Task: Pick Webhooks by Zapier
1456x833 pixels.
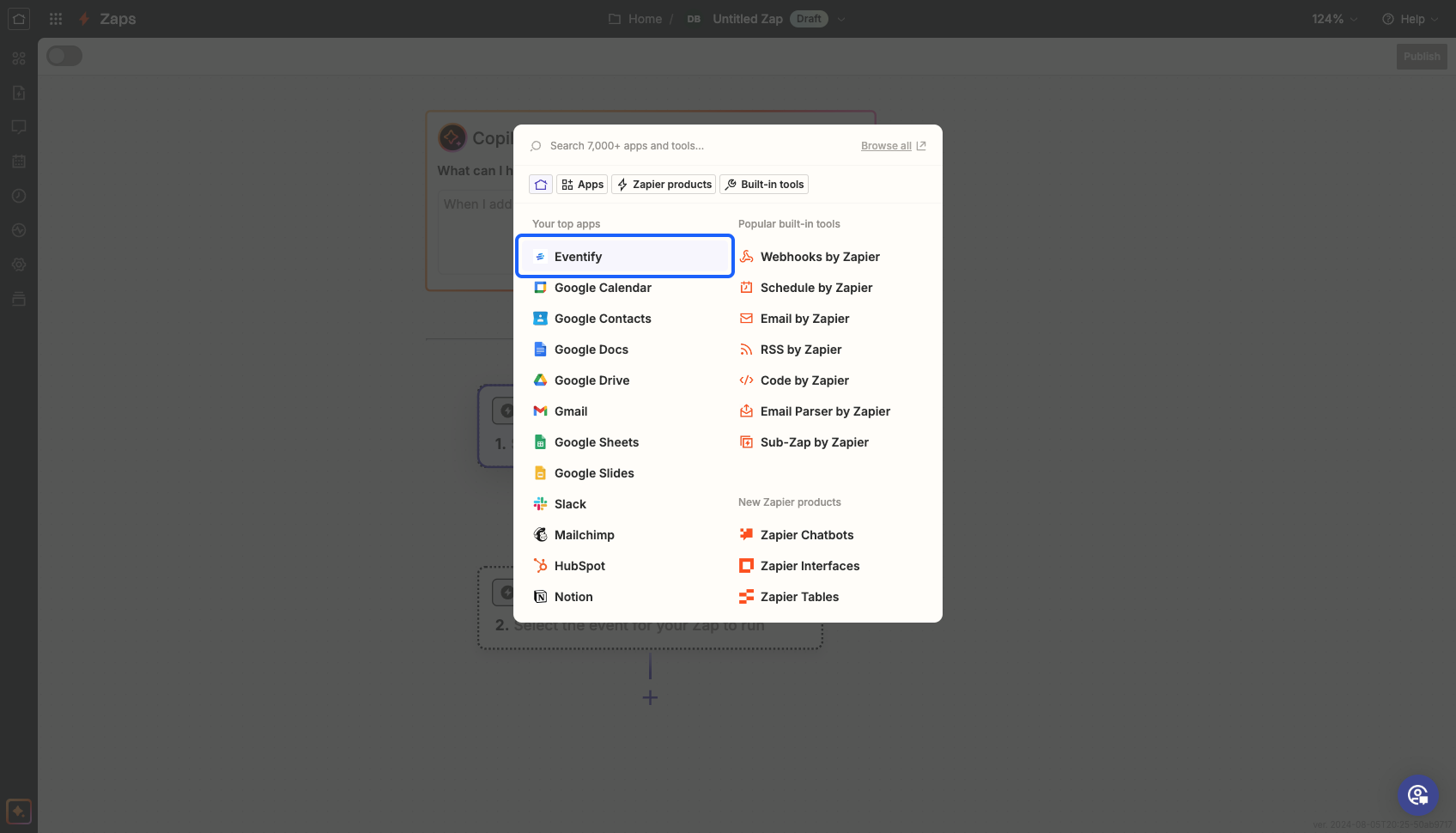Action: point(831,257)
